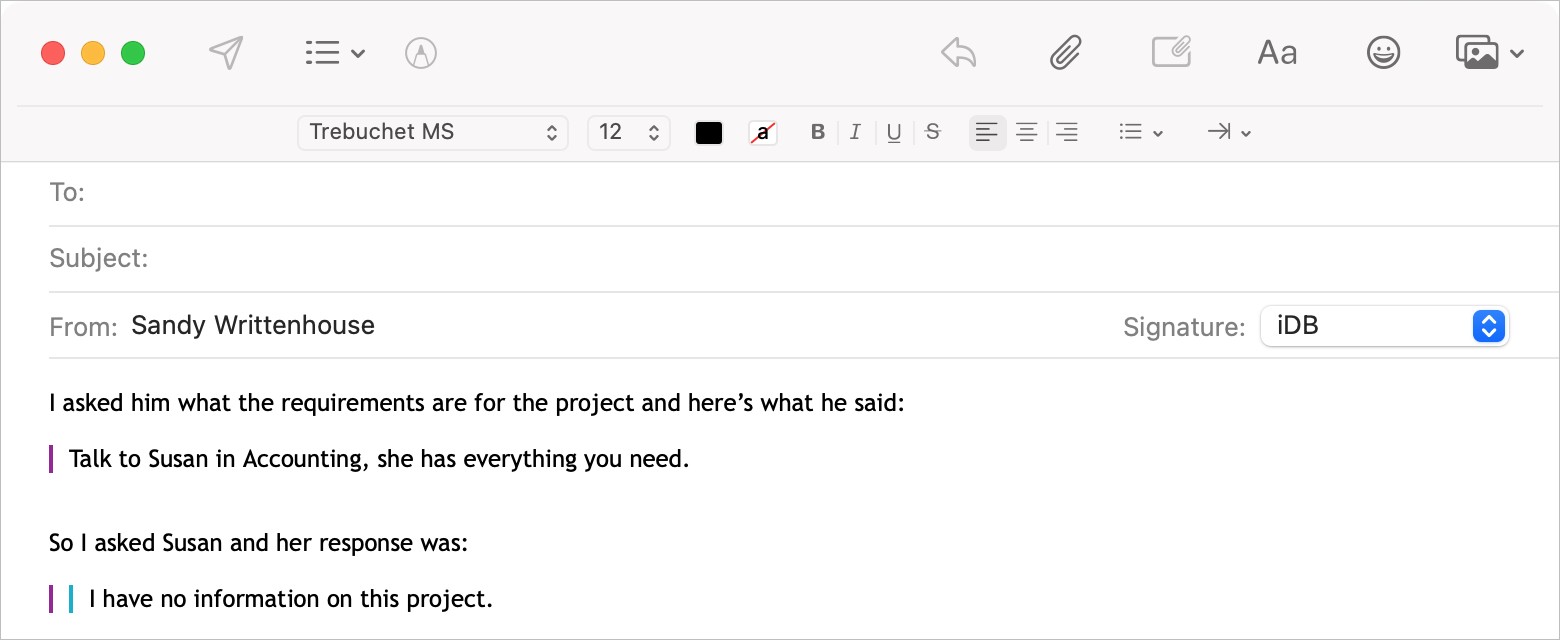1560x640 pixels.
Task: Click the Markup pen icon
Action: click(x=421, y=53)
